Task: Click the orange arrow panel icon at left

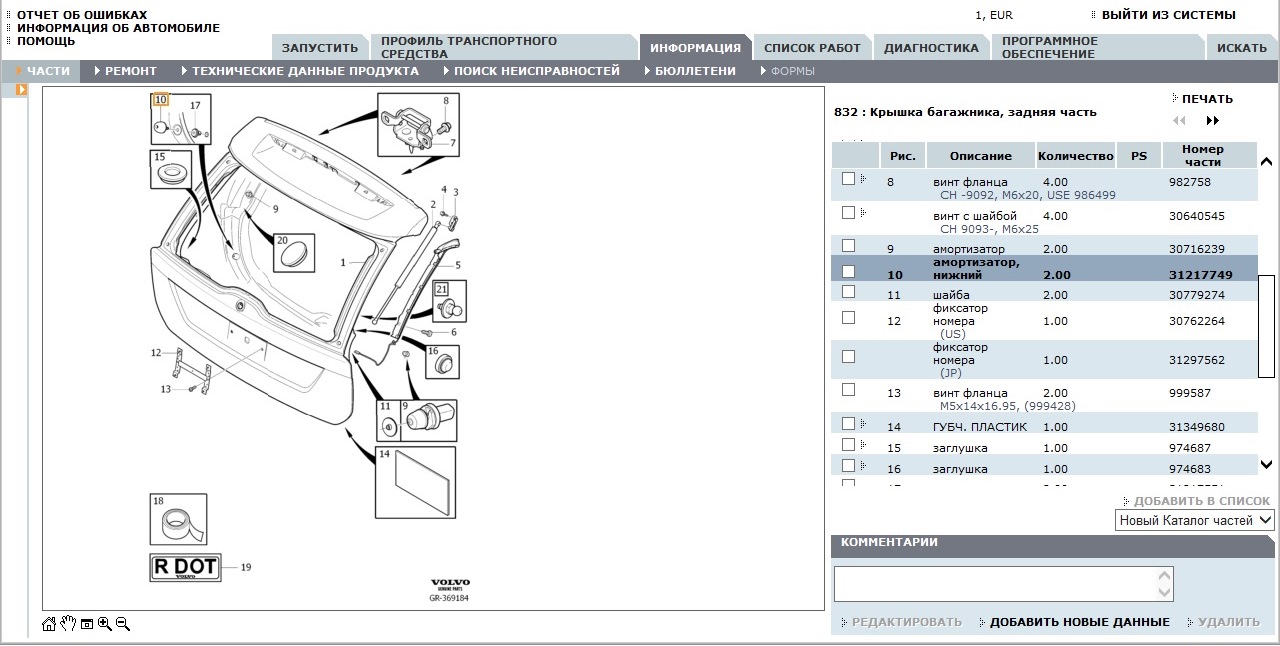Action: (x=21, y=90)
